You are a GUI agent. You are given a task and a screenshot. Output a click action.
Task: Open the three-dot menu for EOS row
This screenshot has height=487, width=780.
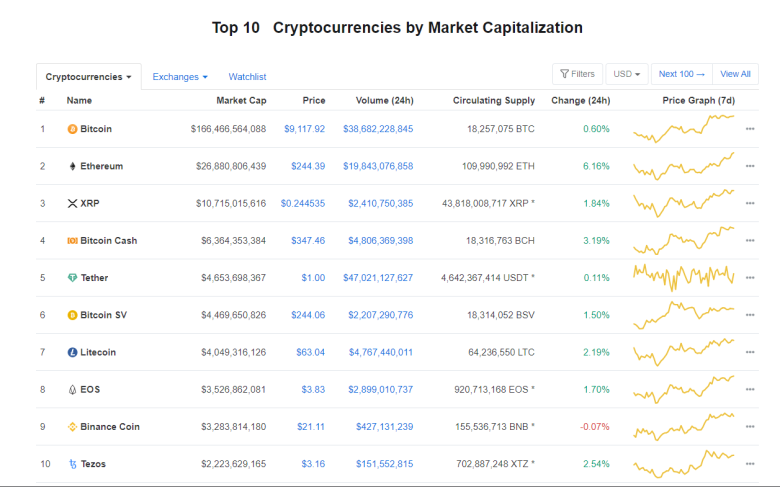[x=750, y=390]
